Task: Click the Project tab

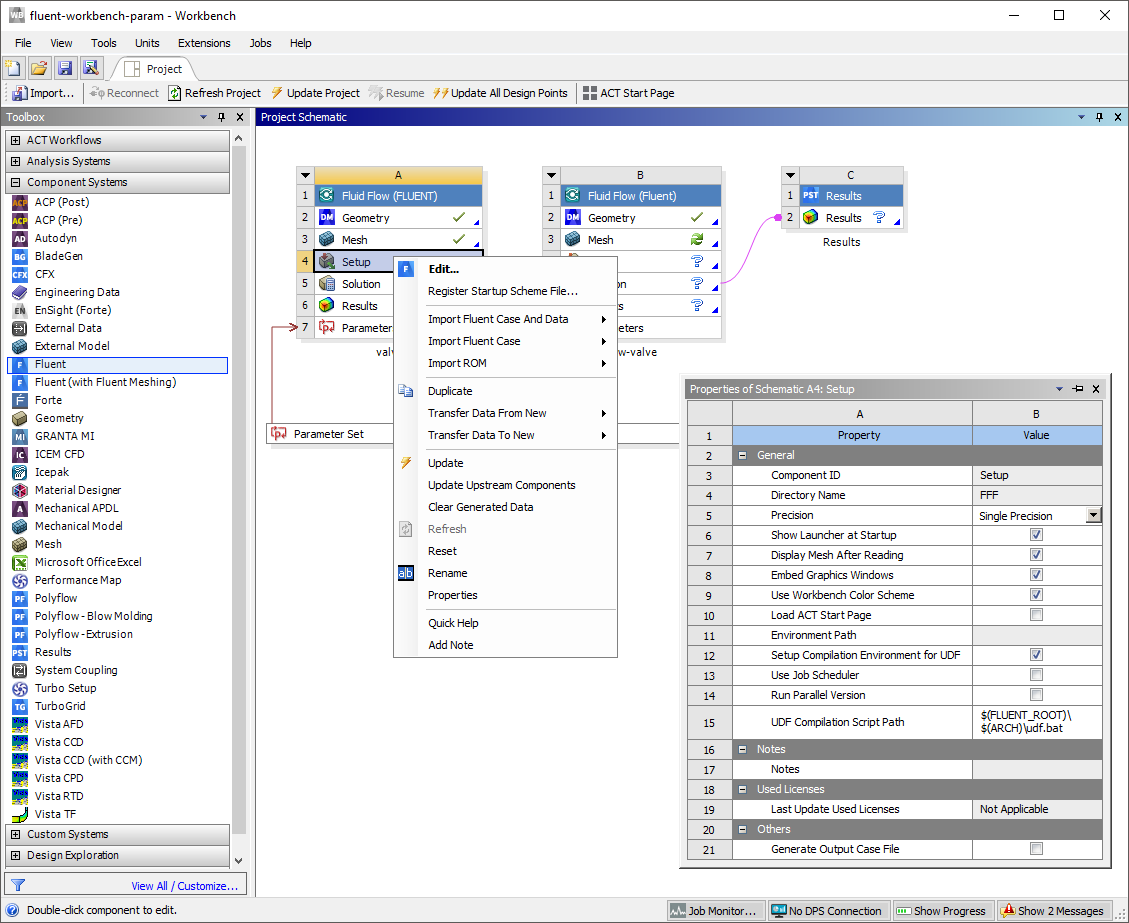Action: point(153,69)
